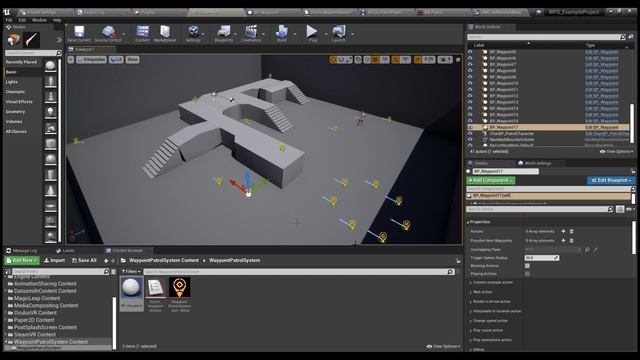Click the Content Browser history forward arrow
The height and width of the screenshot is (360, 640).
pyautogui.click(x=113, y=260)
